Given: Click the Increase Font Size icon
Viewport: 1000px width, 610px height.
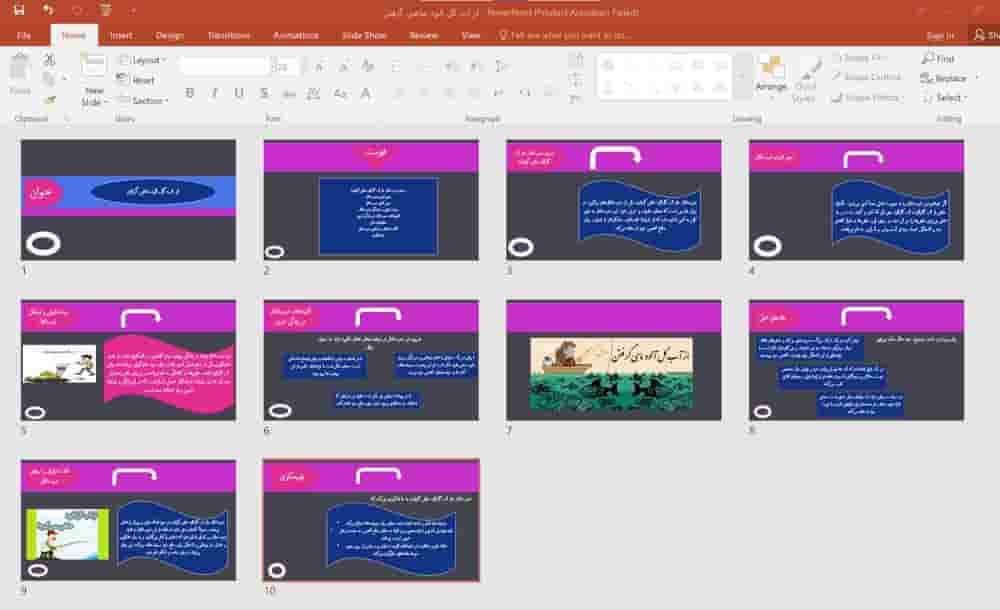Looking at the screenshot, I should [320, 66].
